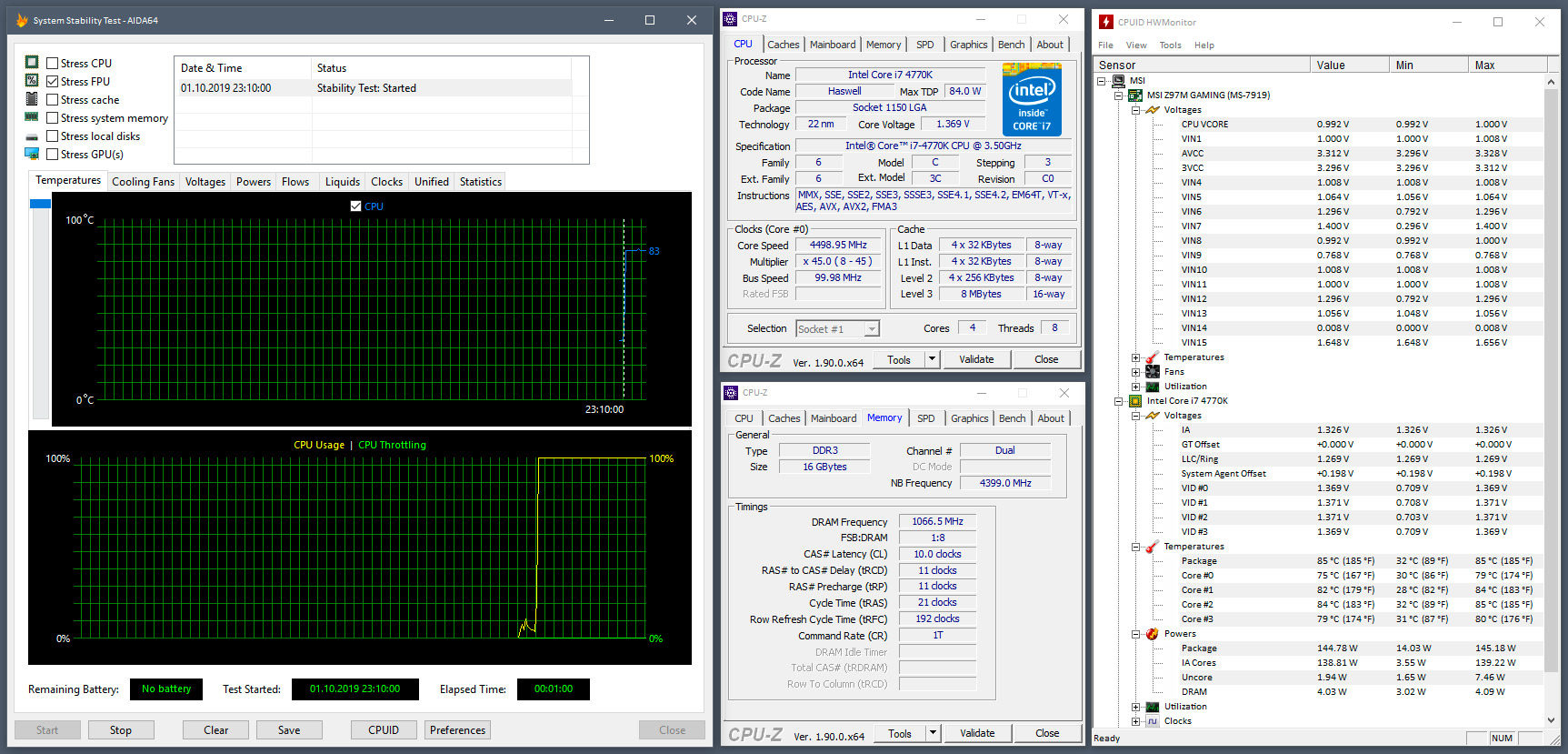This screenshot has height=754, width=1568.
Task: Click the flame icon beside Powers node
Action: (1153, 634)
